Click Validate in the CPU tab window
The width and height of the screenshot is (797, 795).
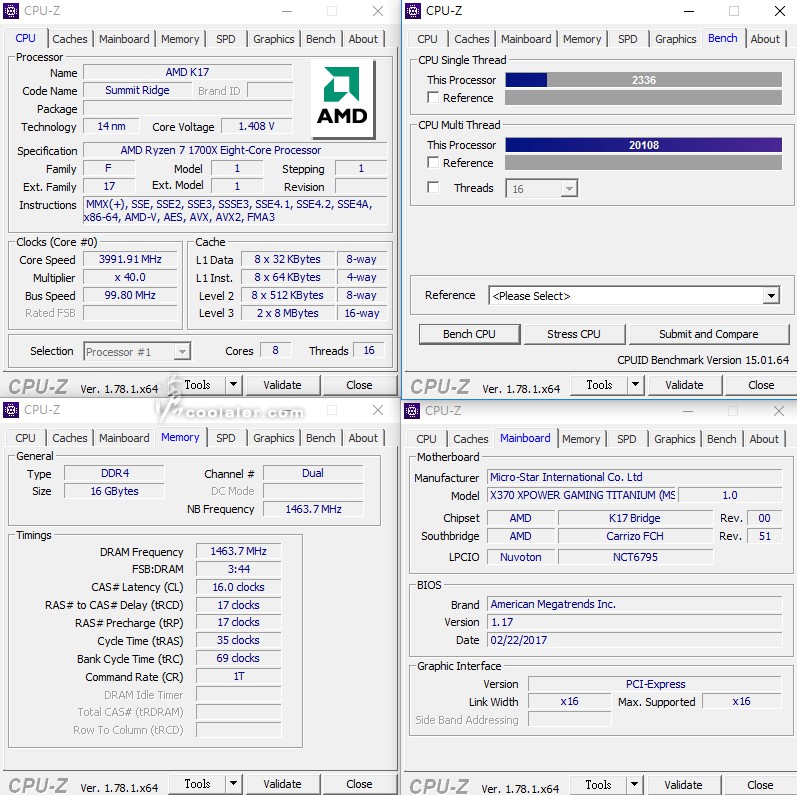[x=283, y=385]
